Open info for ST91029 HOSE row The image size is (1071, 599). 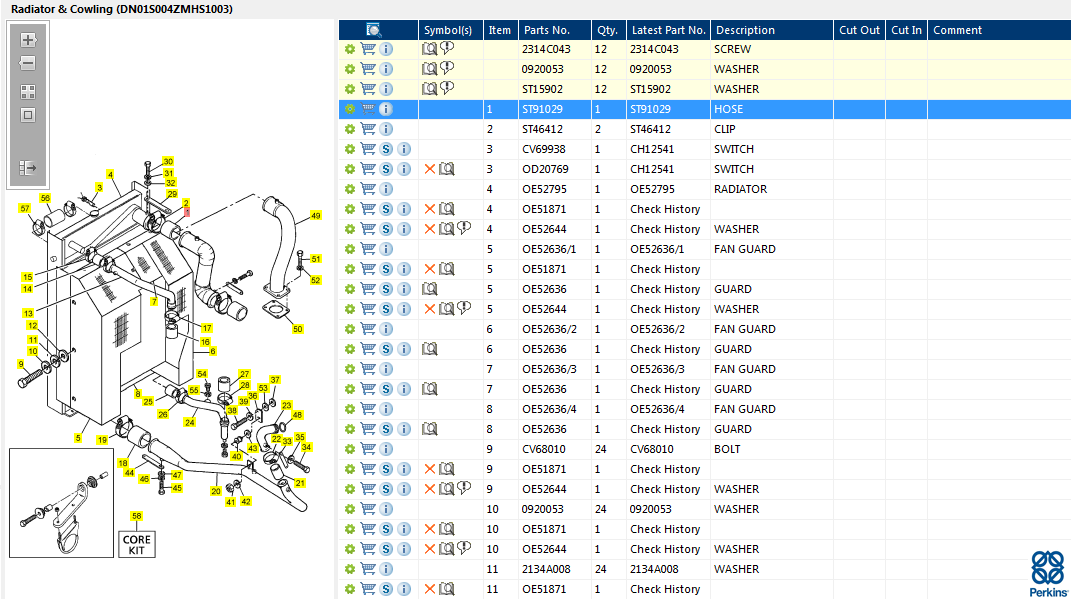point(386,109)
